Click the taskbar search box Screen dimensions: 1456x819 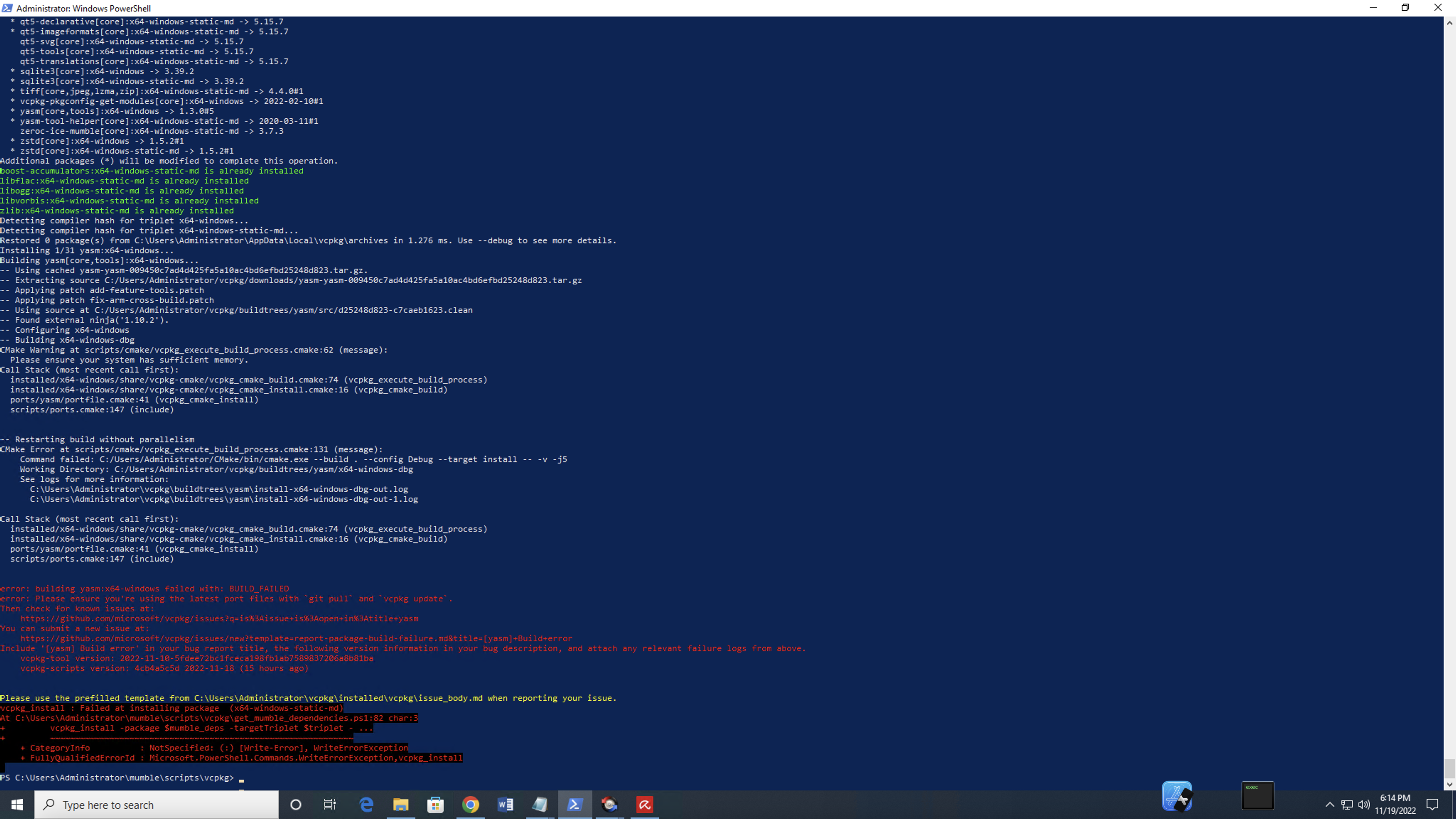156,805
